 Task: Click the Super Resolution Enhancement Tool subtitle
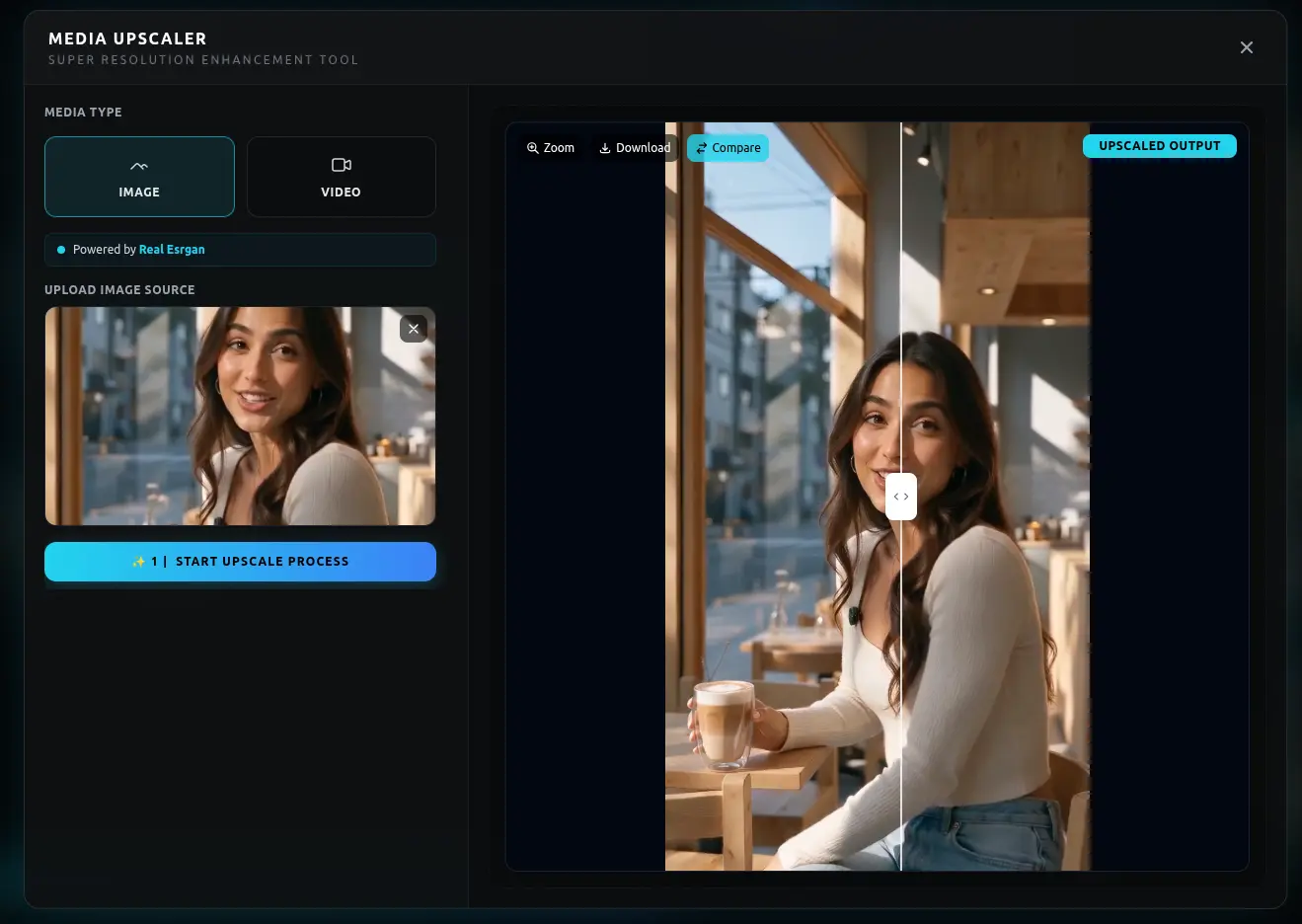203,60
